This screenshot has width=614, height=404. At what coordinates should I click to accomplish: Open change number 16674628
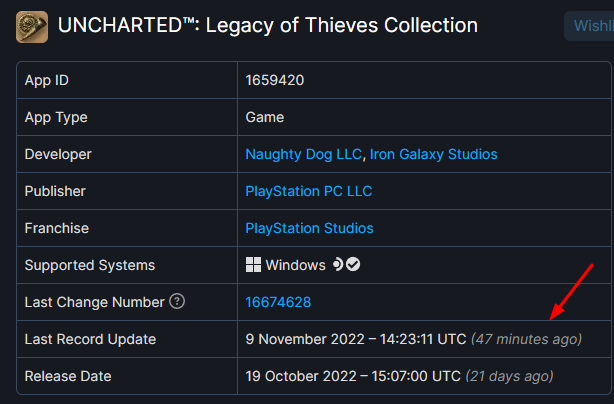click(x=278, y=302)
